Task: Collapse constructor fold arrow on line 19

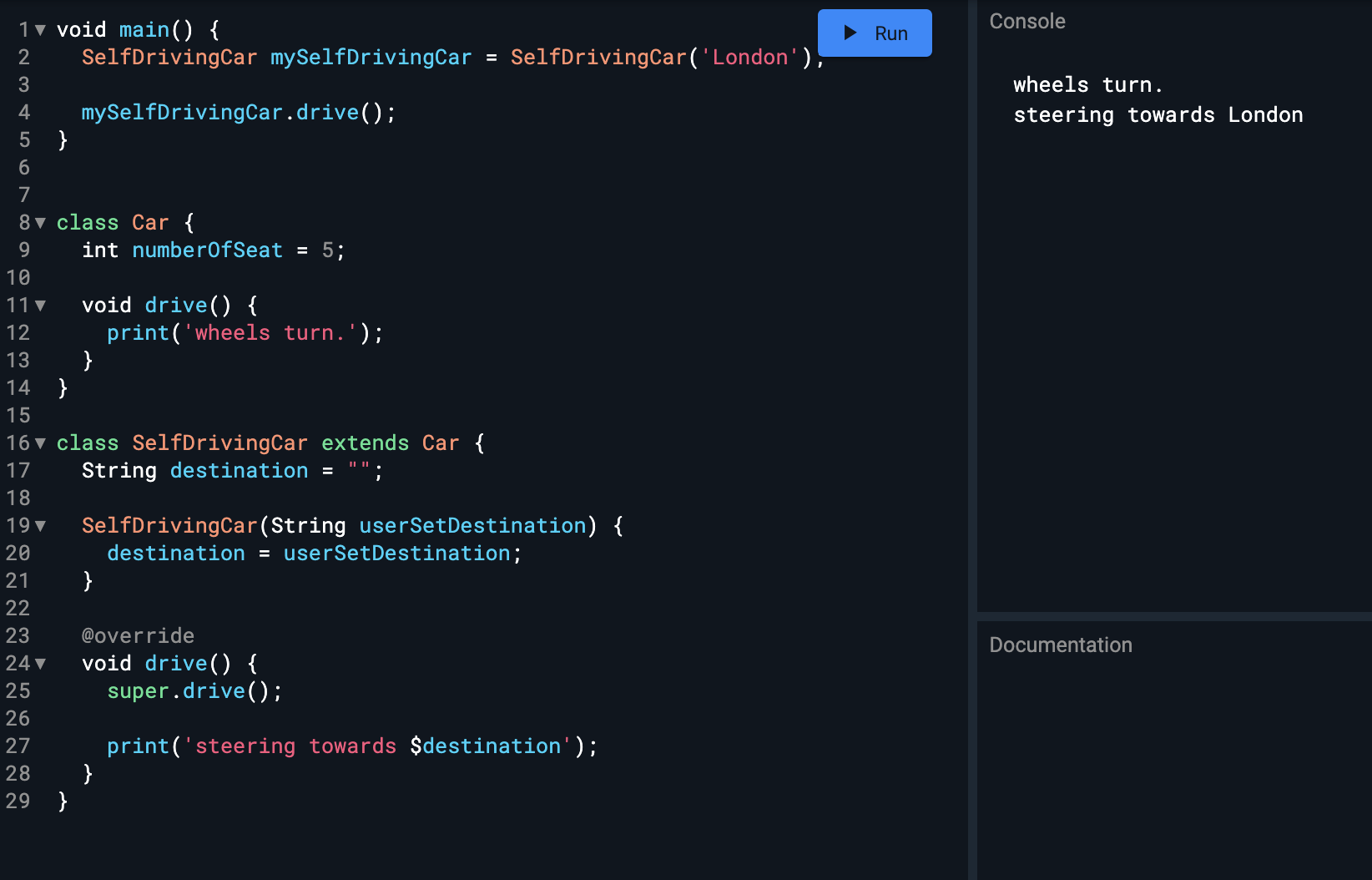Action: (40, 526)
